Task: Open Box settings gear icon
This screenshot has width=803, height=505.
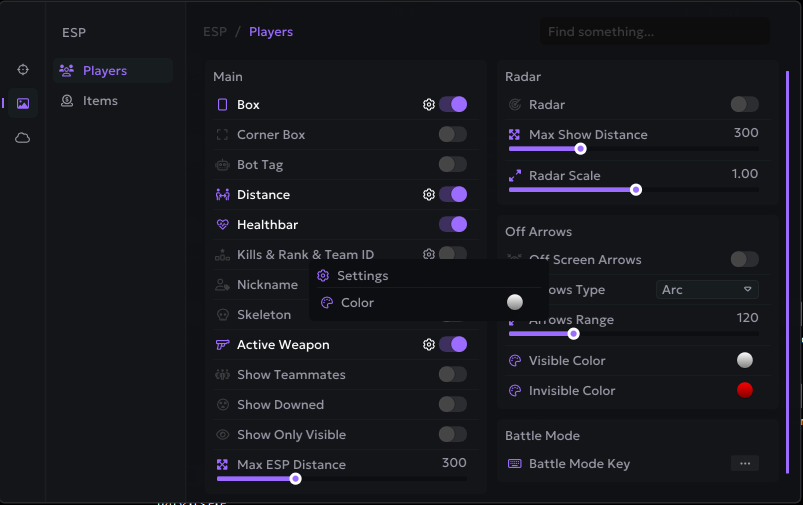Action: (429, 105)
